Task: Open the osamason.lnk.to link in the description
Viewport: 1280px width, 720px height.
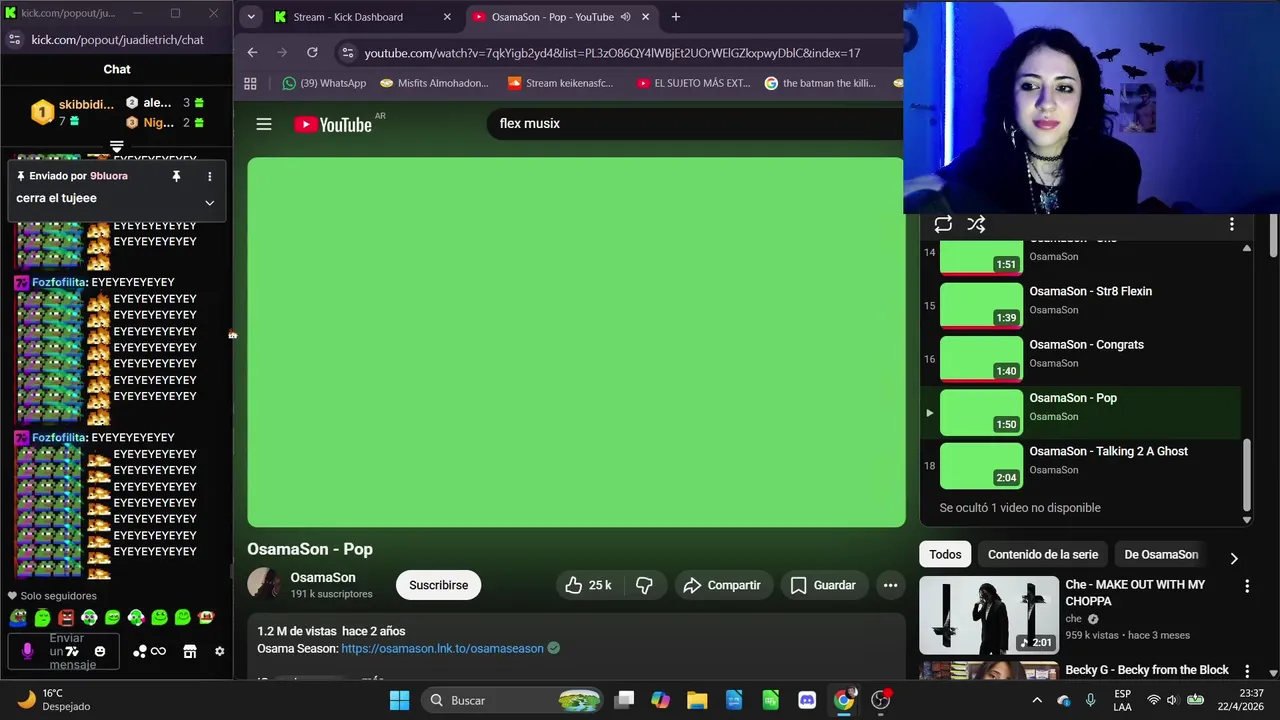Action: click(442, 648)
